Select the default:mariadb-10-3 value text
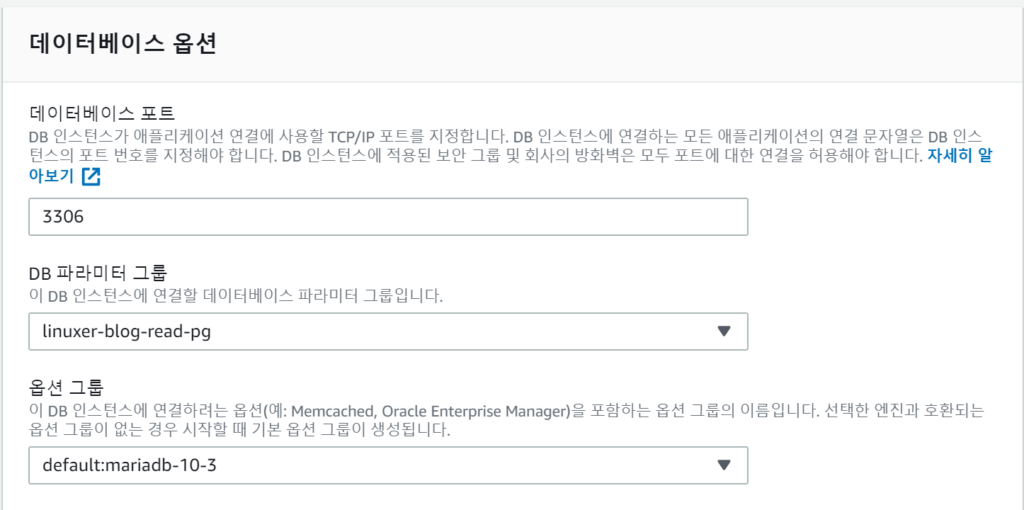Screen dimensions: 1024x510 [128, 465]
